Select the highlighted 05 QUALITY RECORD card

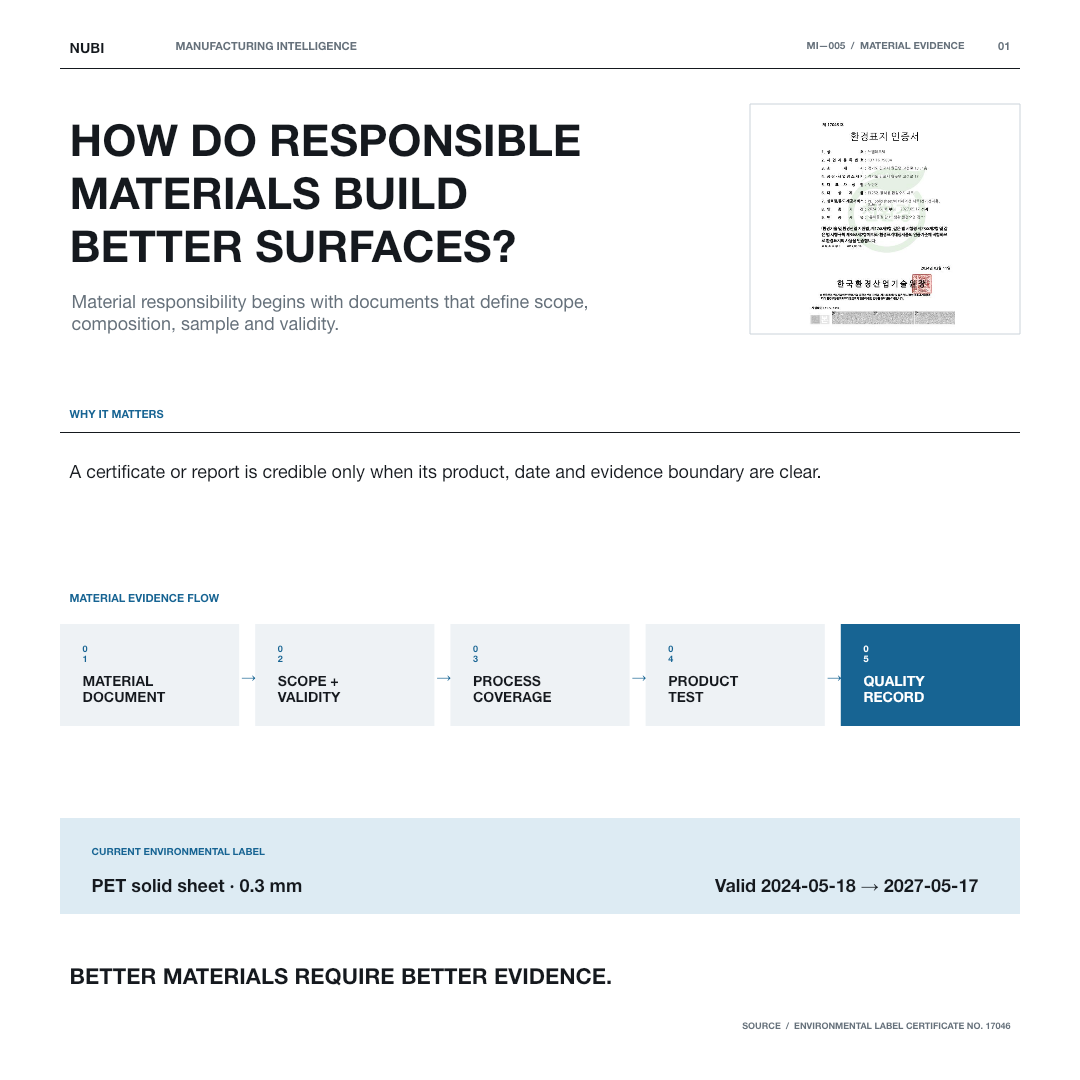pyautogui.click(x=930, y=675)
